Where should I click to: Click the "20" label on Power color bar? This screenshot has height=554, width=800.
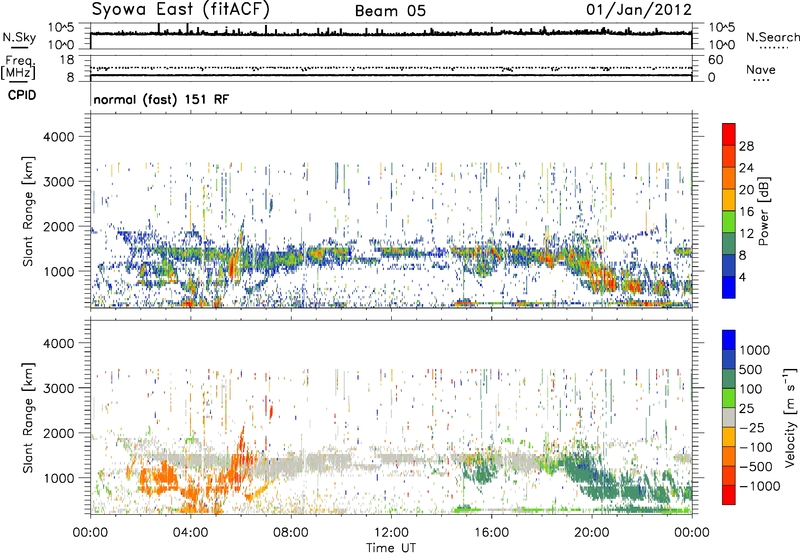click(x=746, y=190)
